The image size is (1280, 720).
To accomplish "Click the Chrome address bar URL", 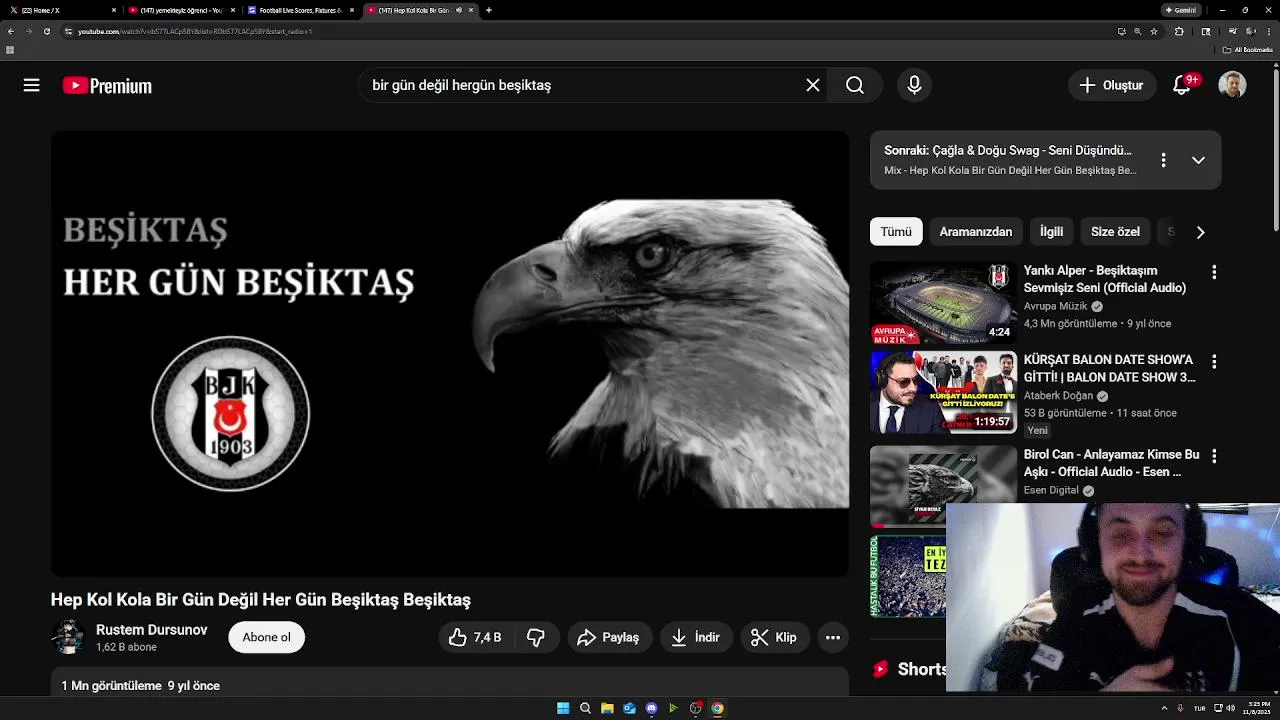I will point(195,31).
